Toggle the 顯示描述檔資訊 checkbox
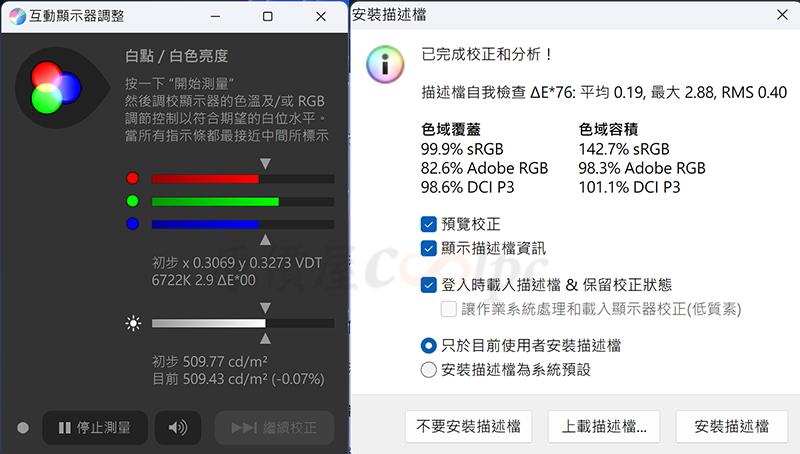 point(429,248)
